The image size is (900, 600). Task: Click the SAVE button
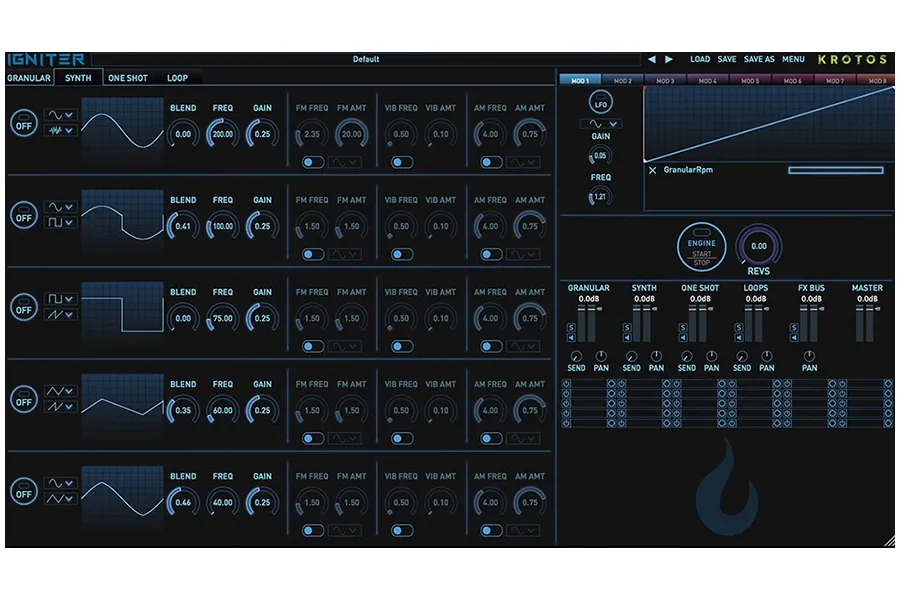pyautogui.click(x=727, y=59)
